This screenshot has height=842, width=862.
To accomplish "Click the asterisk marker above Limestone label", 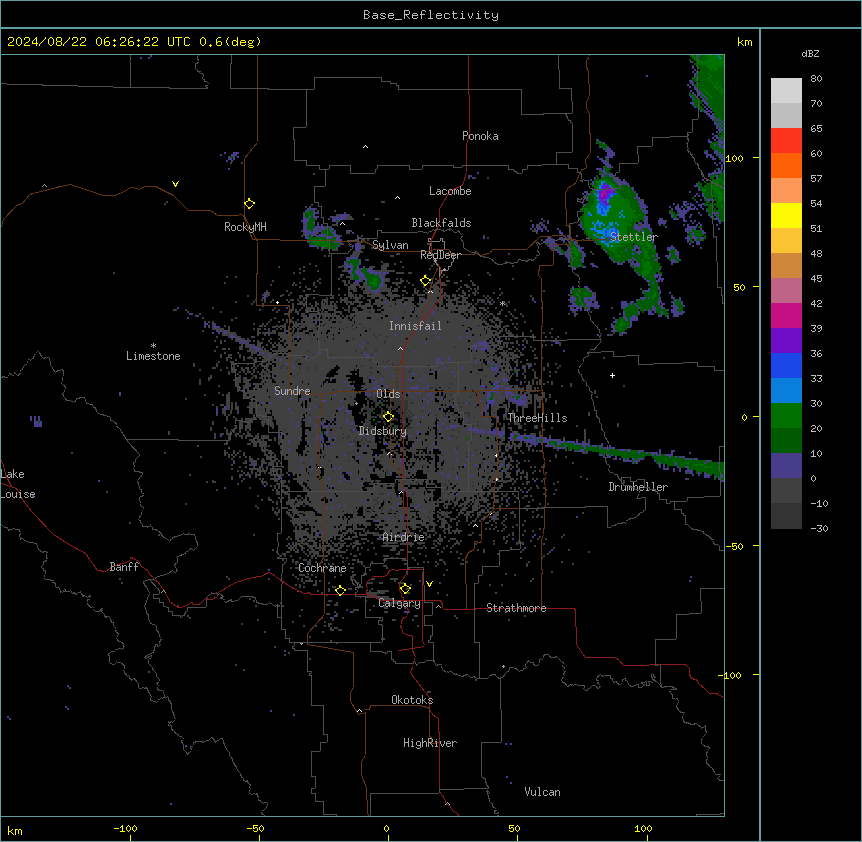I will pyautogui.click(x=153, y=346).
